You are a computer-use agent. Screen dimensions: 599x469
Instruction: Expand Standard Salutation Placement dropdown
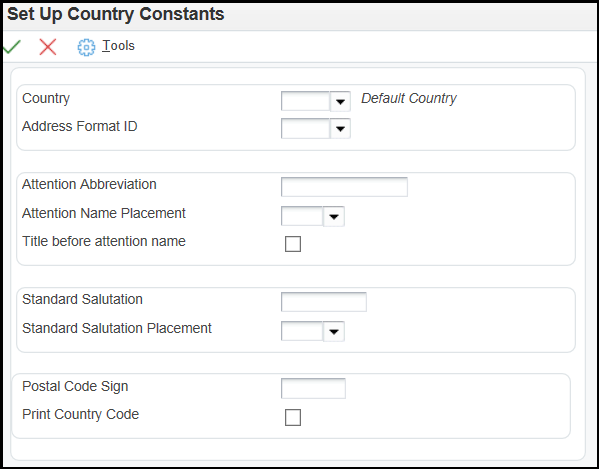point(334,331)
